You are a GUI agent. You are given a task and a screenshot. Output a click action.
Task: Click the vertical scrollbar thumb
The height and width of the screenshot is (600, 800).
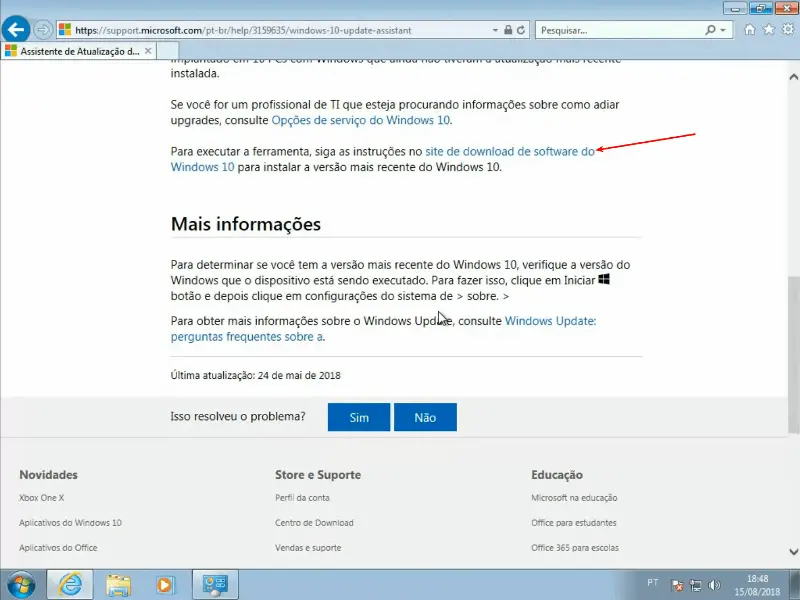point(793,355)
